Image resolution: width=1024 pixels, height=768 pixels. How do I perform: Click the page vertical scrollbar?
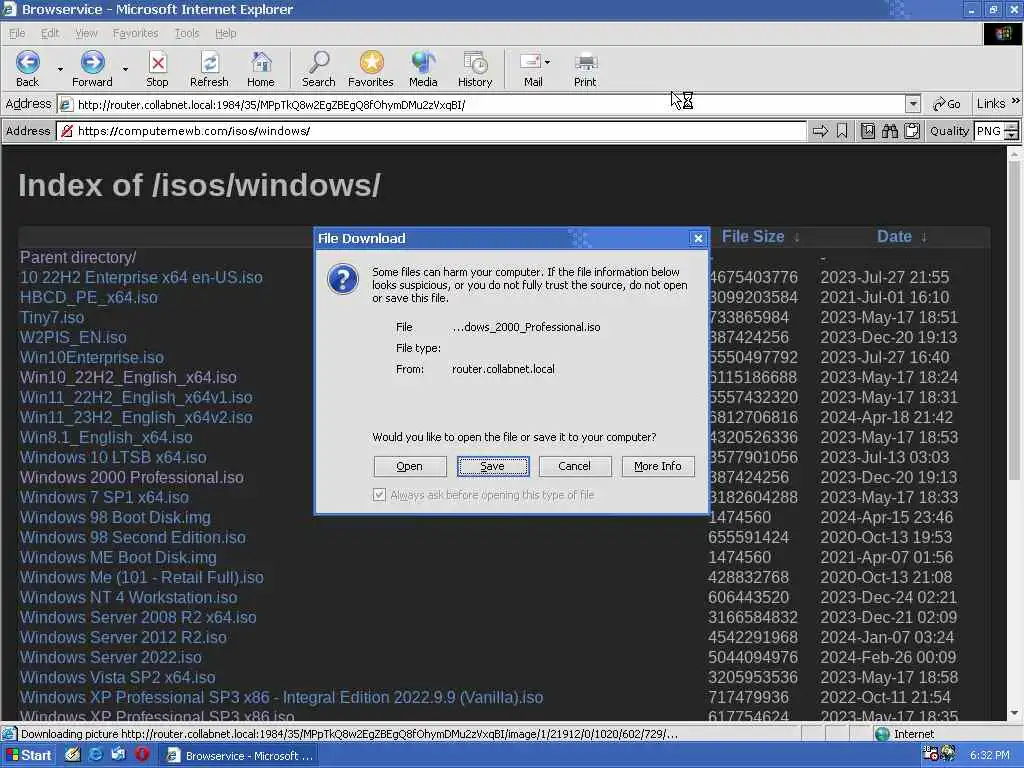1014,434
